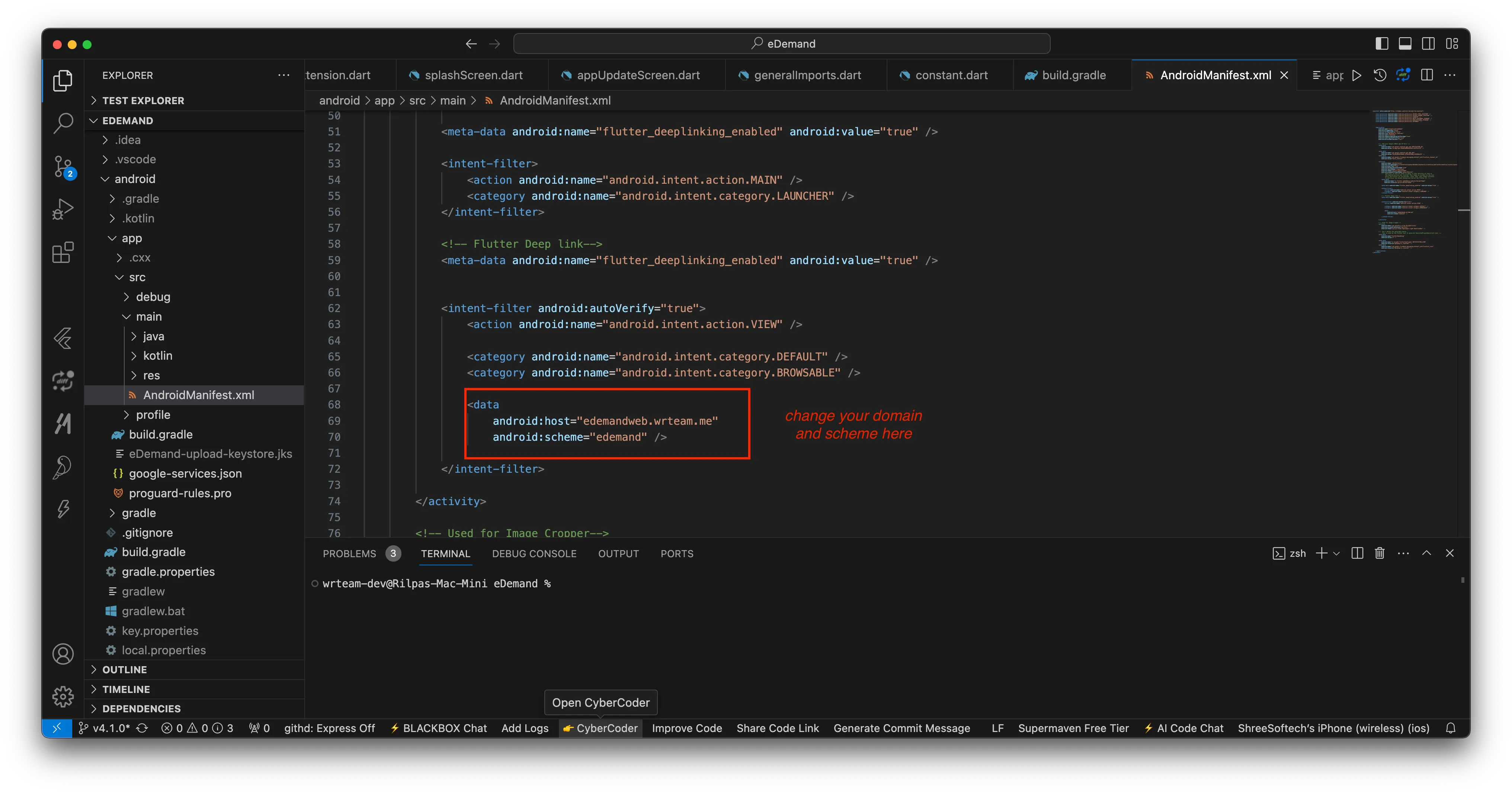Go forward with the right arrow
The image size is (1512, 793).
coord(495,44)
